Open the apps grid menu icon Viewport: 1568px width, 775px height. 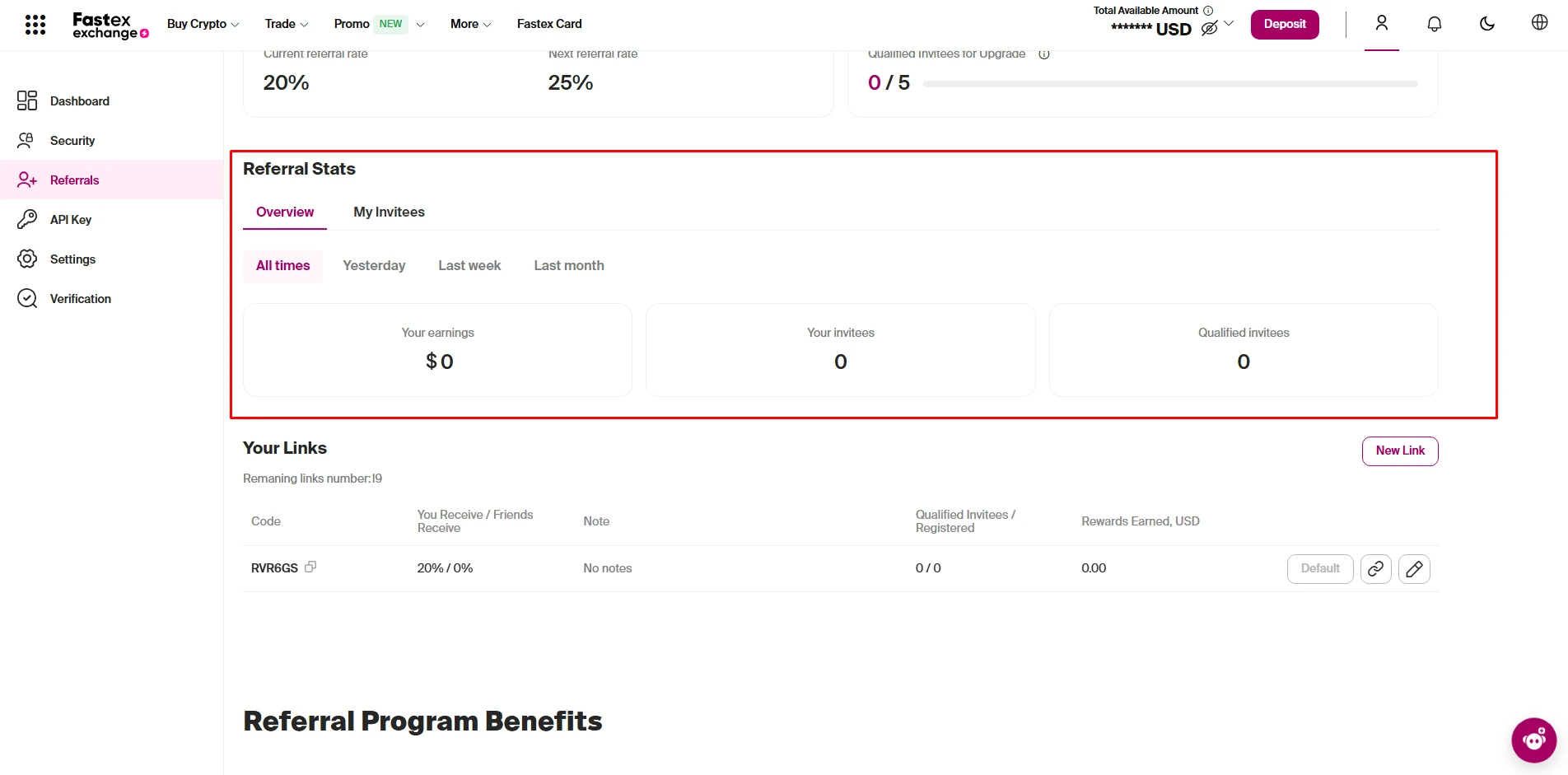point(35,25)
